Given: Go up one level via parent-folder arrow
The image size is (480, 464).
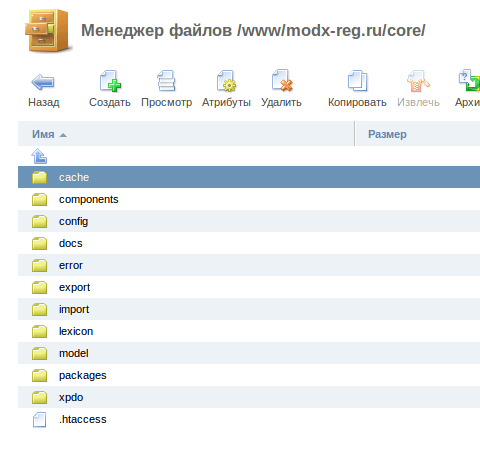Looking at the screenshot, I should [x=39, y=156].
